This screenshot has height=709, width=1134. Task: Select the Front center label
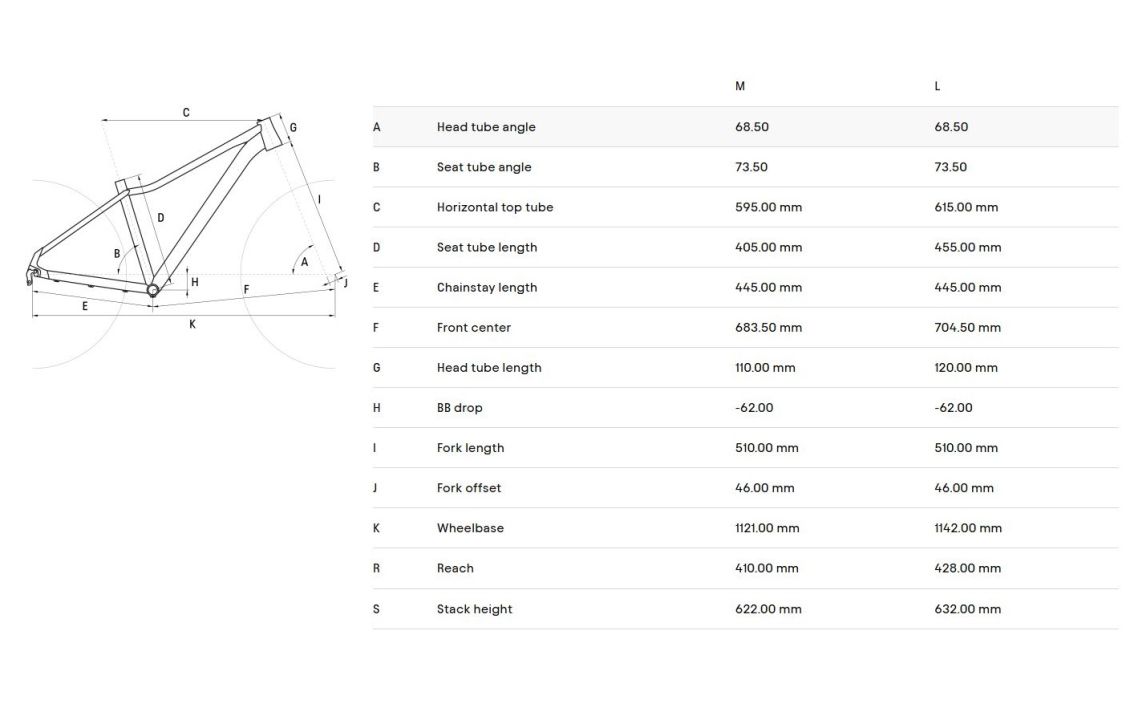(474, 327)
